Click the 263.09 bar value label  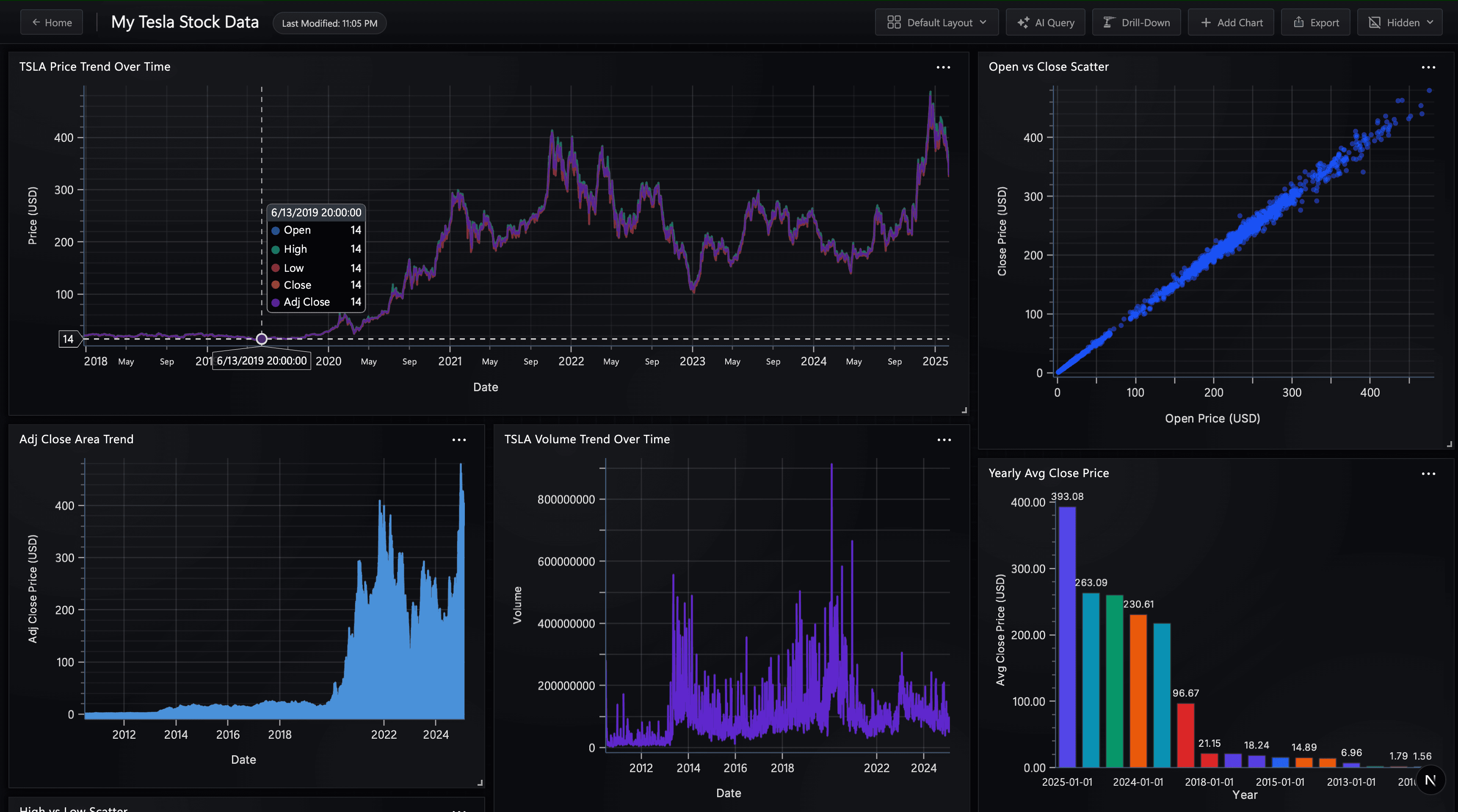(x=1091, y=583)
